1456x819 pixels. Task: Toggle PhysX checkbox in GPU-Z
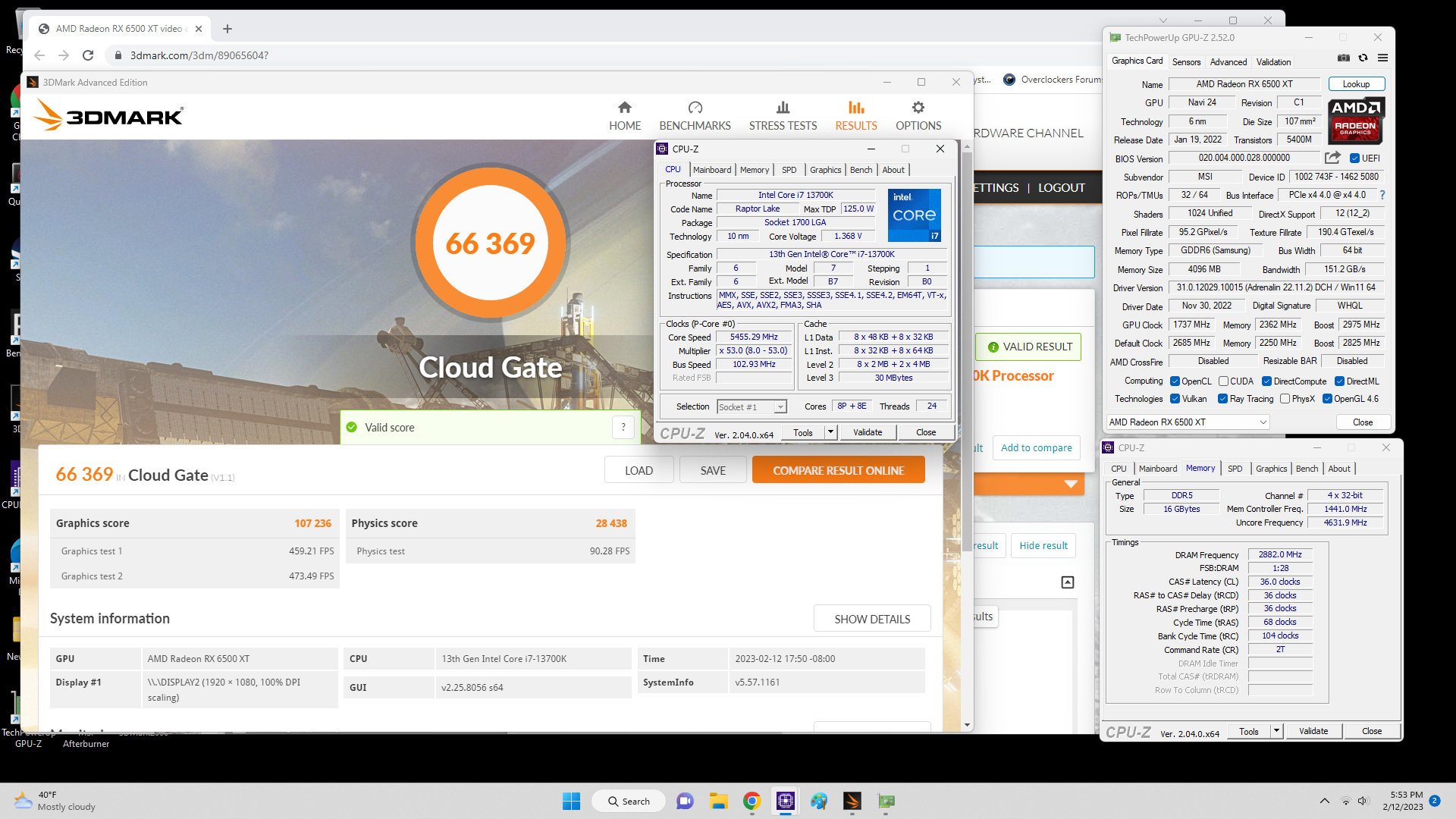coord(1285,399)
